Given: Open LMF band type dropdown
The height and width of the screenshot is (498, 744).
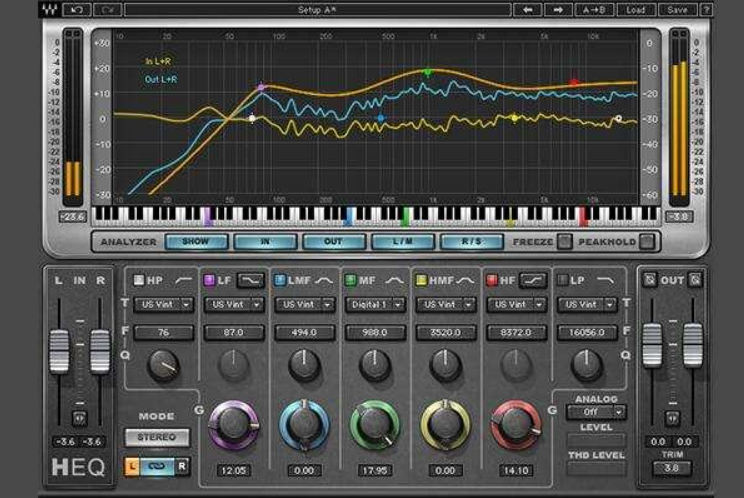Looking at the screenshot, I should (305, 304).
